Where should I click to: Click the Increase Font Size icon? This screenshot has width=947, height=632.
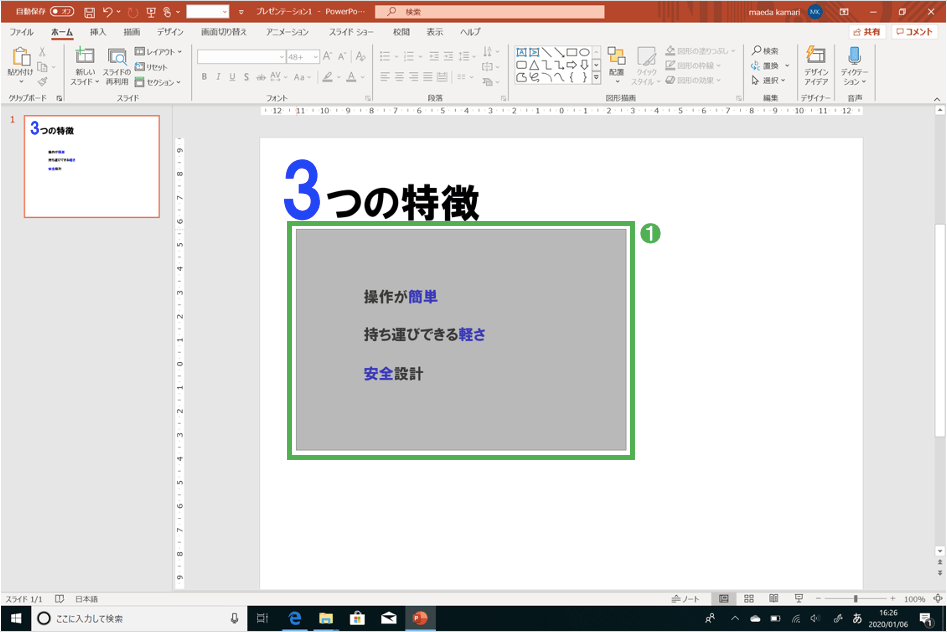coord(327,56)
